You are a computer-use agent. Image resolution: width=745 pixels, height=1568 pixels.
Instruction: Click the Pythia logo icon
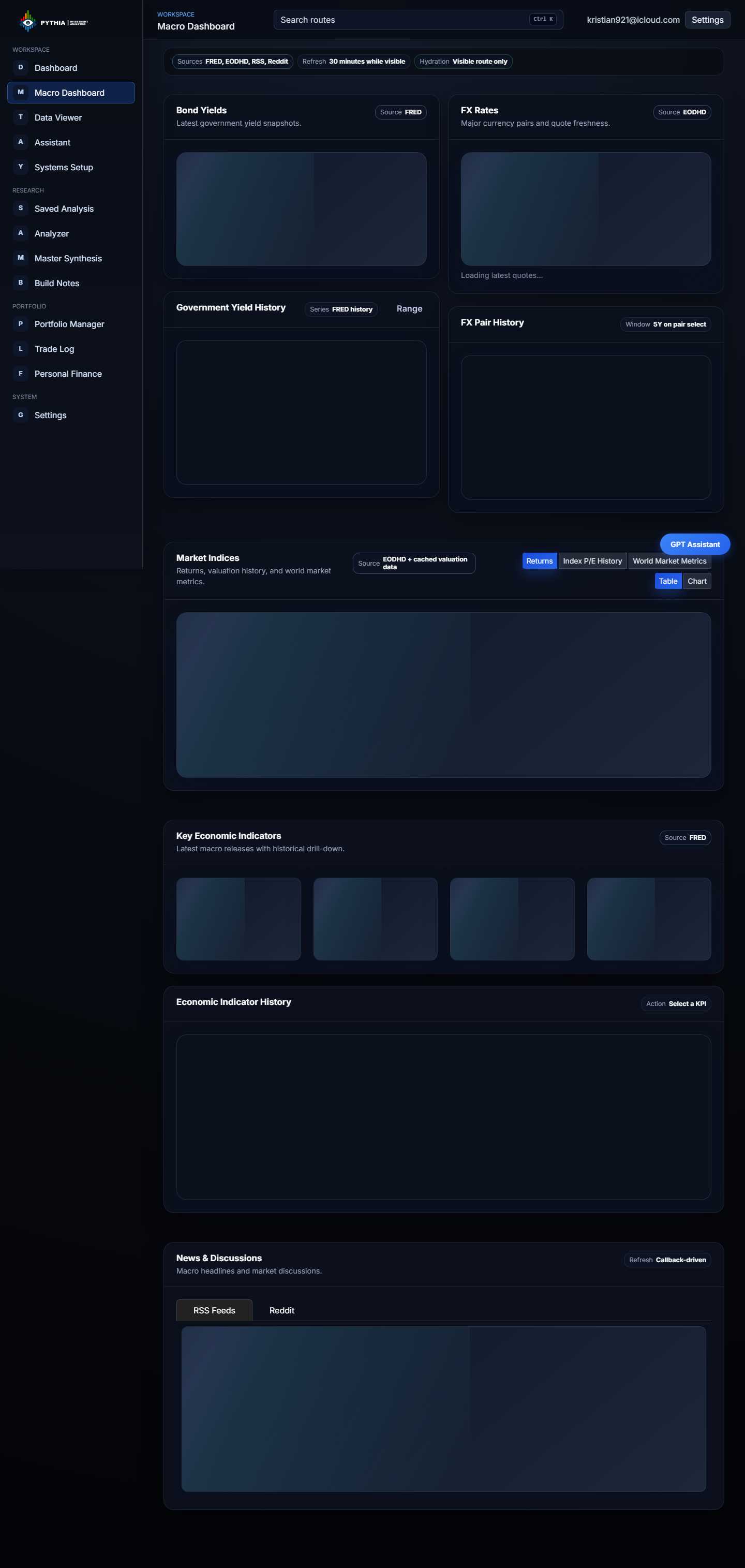click(27, 21)
